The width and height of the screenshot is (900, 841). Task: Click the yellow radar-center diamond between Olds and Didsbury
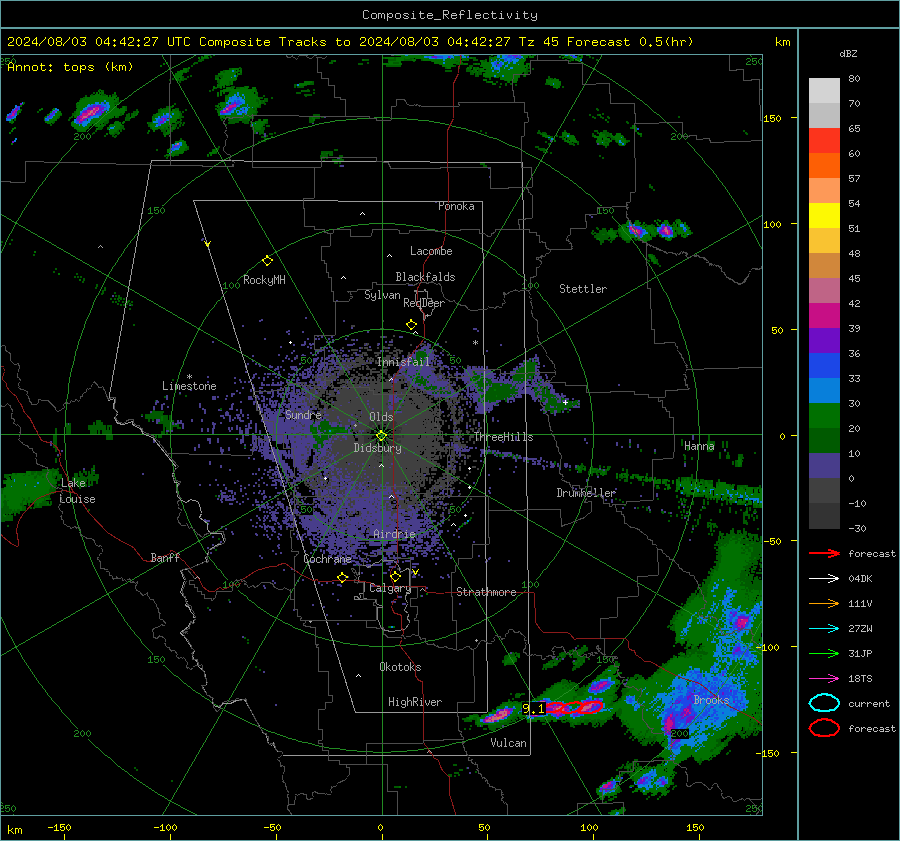coord(381,436)
